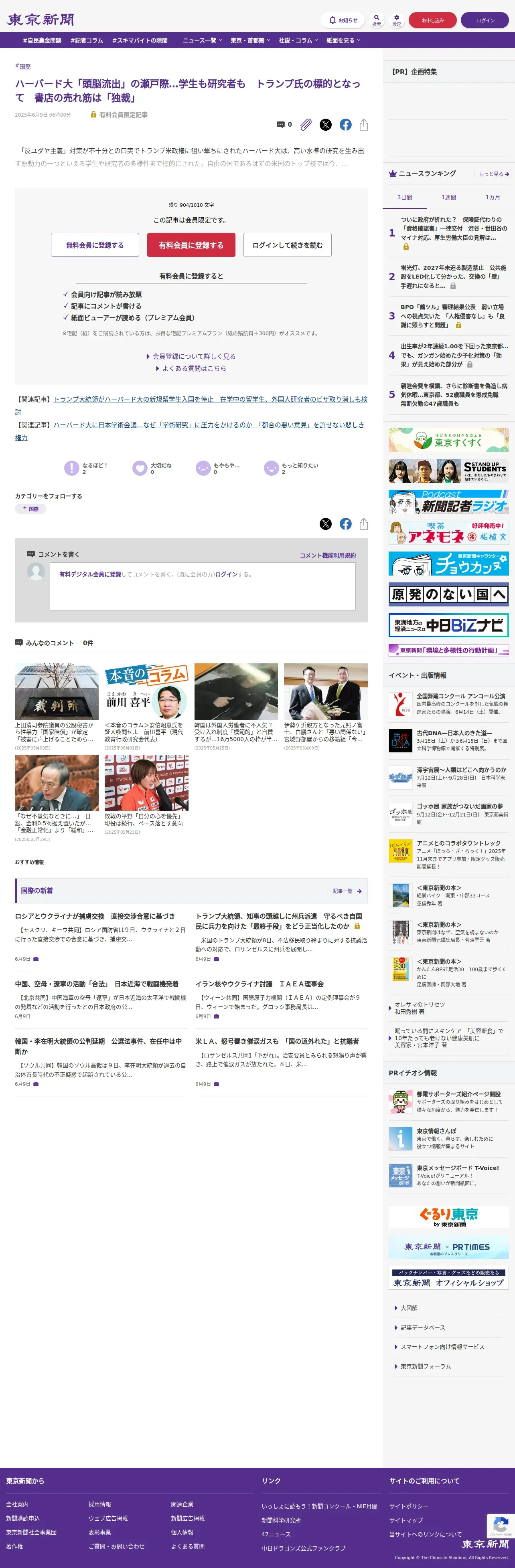Open the 東京すくすく banner
Viewport: 515px width, 1568px height.
tap(448, 439)
